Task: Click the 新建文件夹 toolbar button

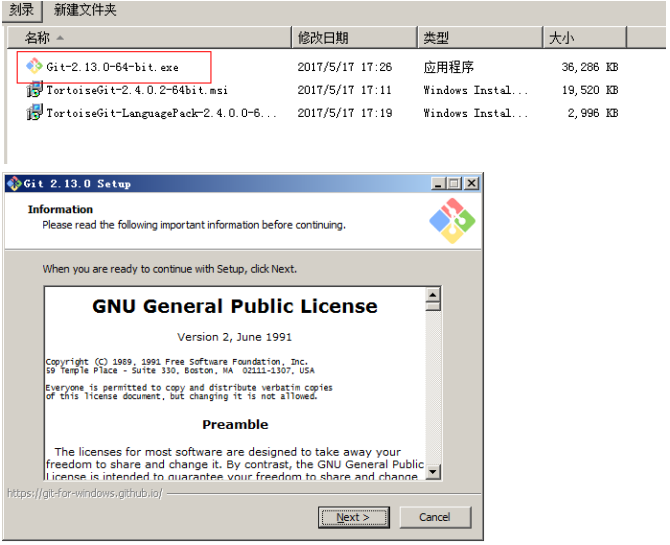Action: (85, 10)
